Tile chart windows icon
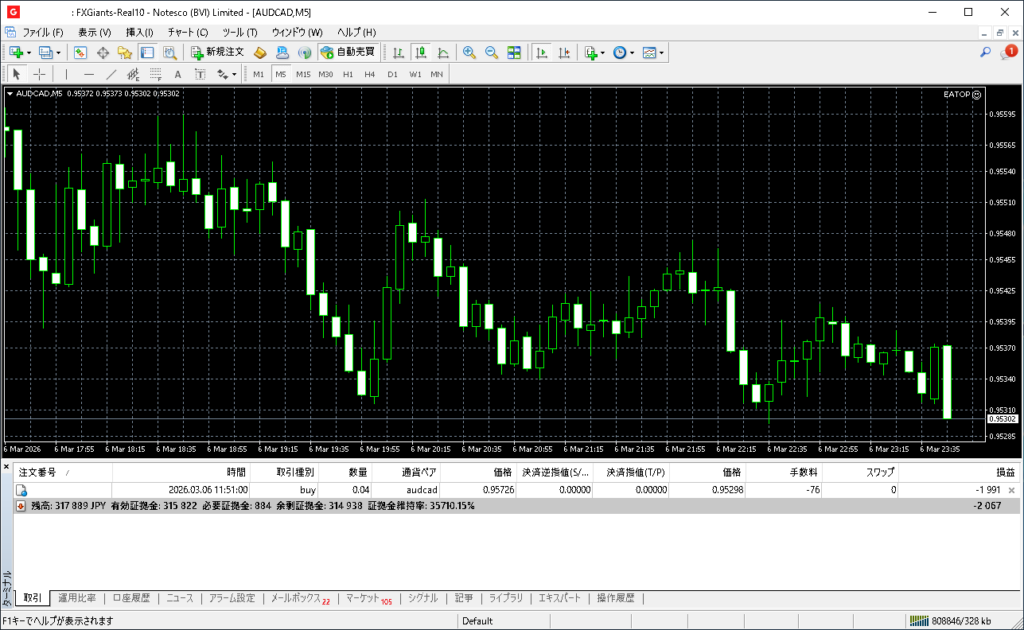The image size is (1024, 630). point(514,52)
